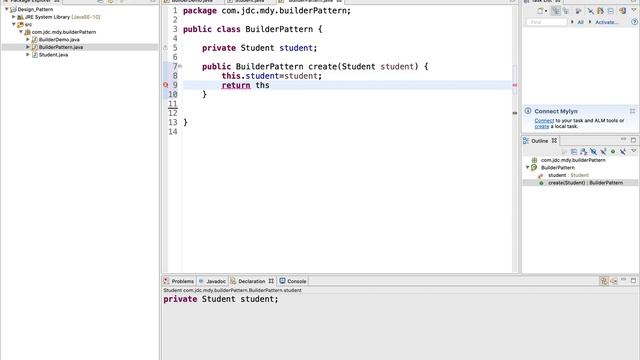Click the error marker on line 9
Screen dimensions: 640x360
165,85
